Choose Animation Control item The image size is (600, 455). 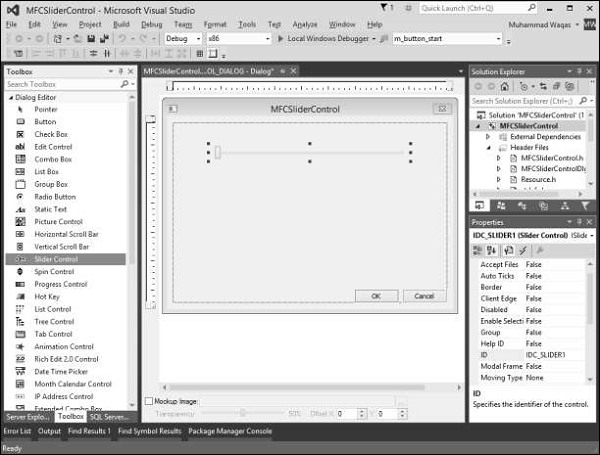coord(64,347)
